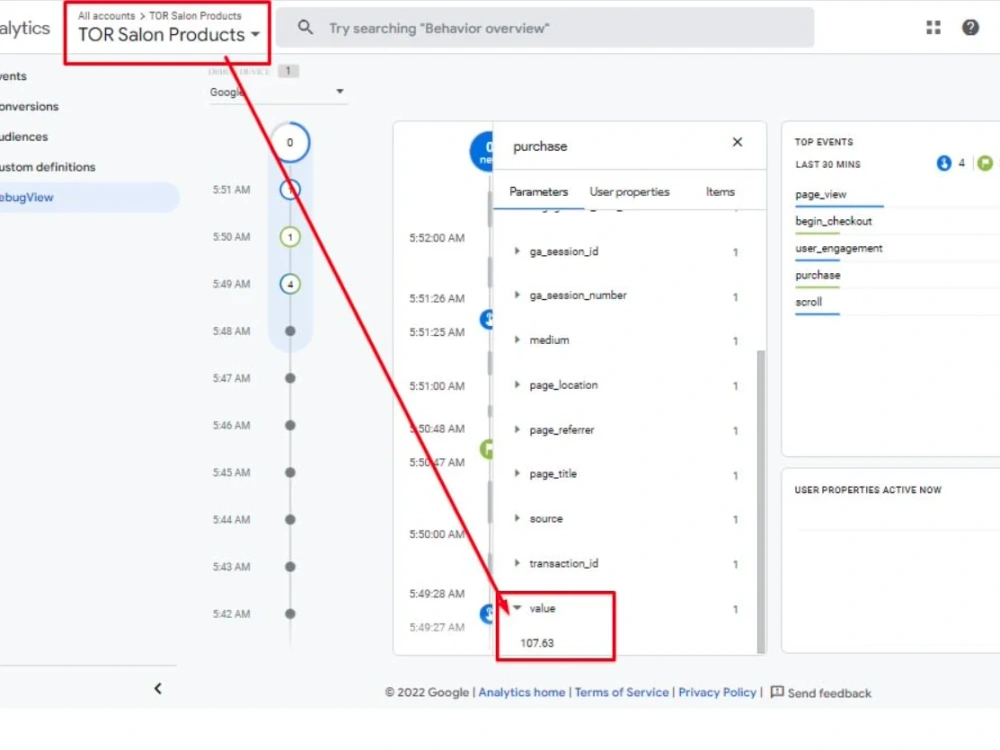Screen dimensions: 1000x750
Task: Select the 5:48 AM minute dot
Action: (x=290, y=331)
